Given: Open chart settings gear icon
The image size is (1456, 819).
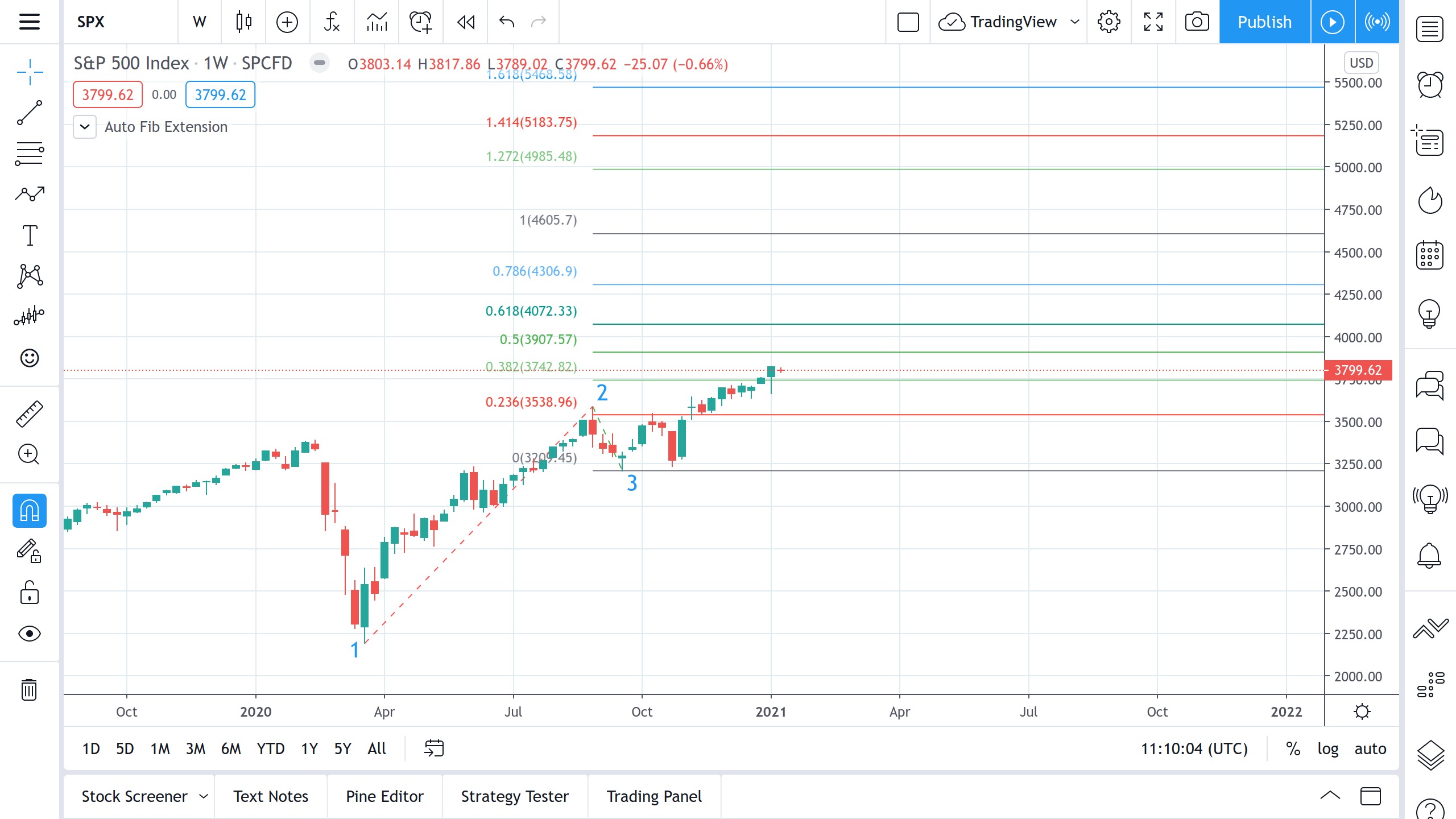Looking at the screenshot, I should pos(1108,22).
